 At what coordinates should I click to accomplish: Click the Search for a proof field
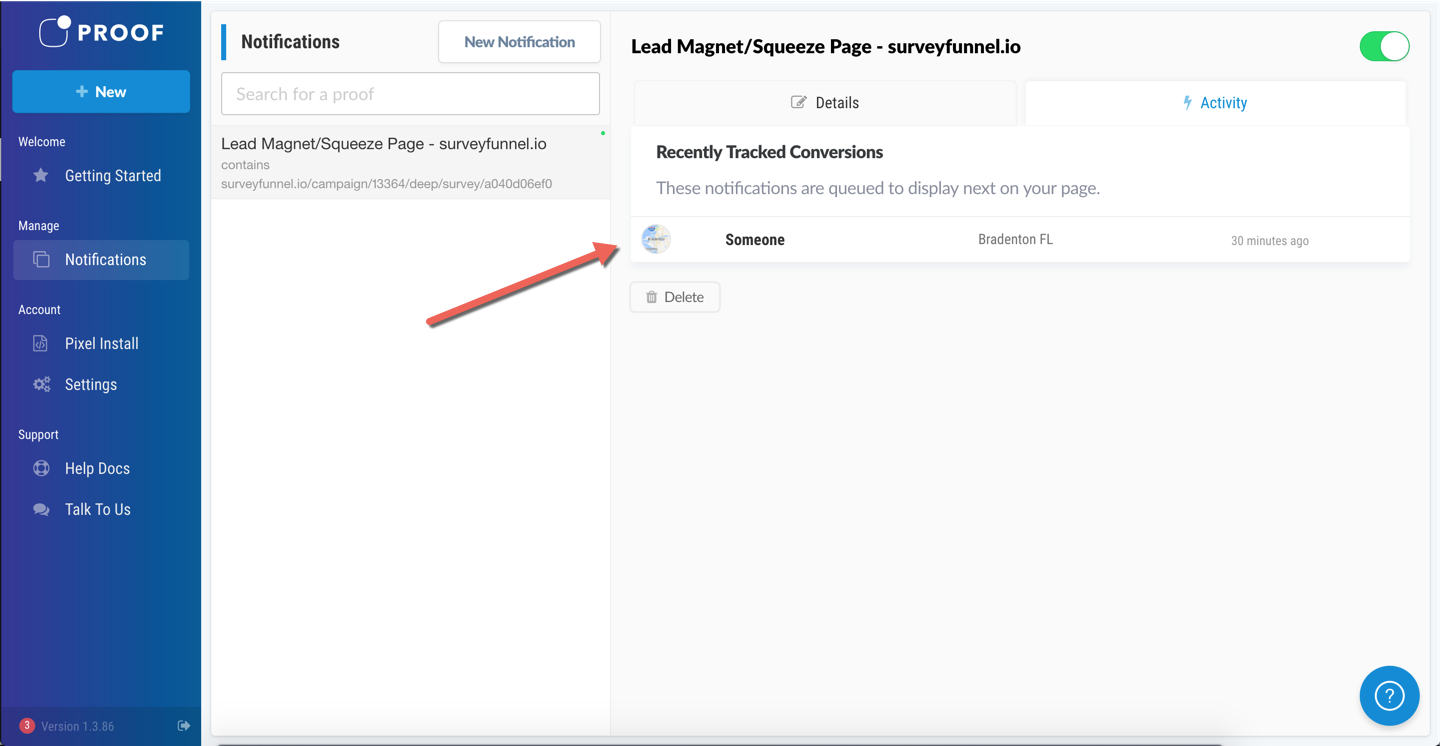tap(410, 94)
